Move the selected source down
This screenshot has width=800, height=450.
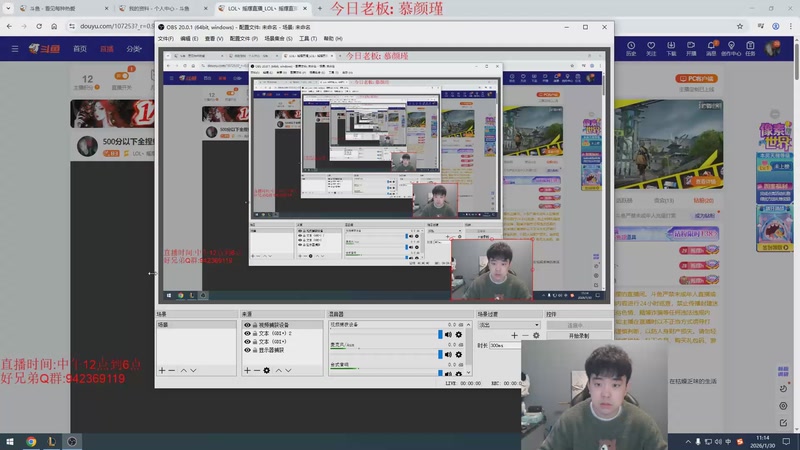pyautogui.click(x=288, y=370)
